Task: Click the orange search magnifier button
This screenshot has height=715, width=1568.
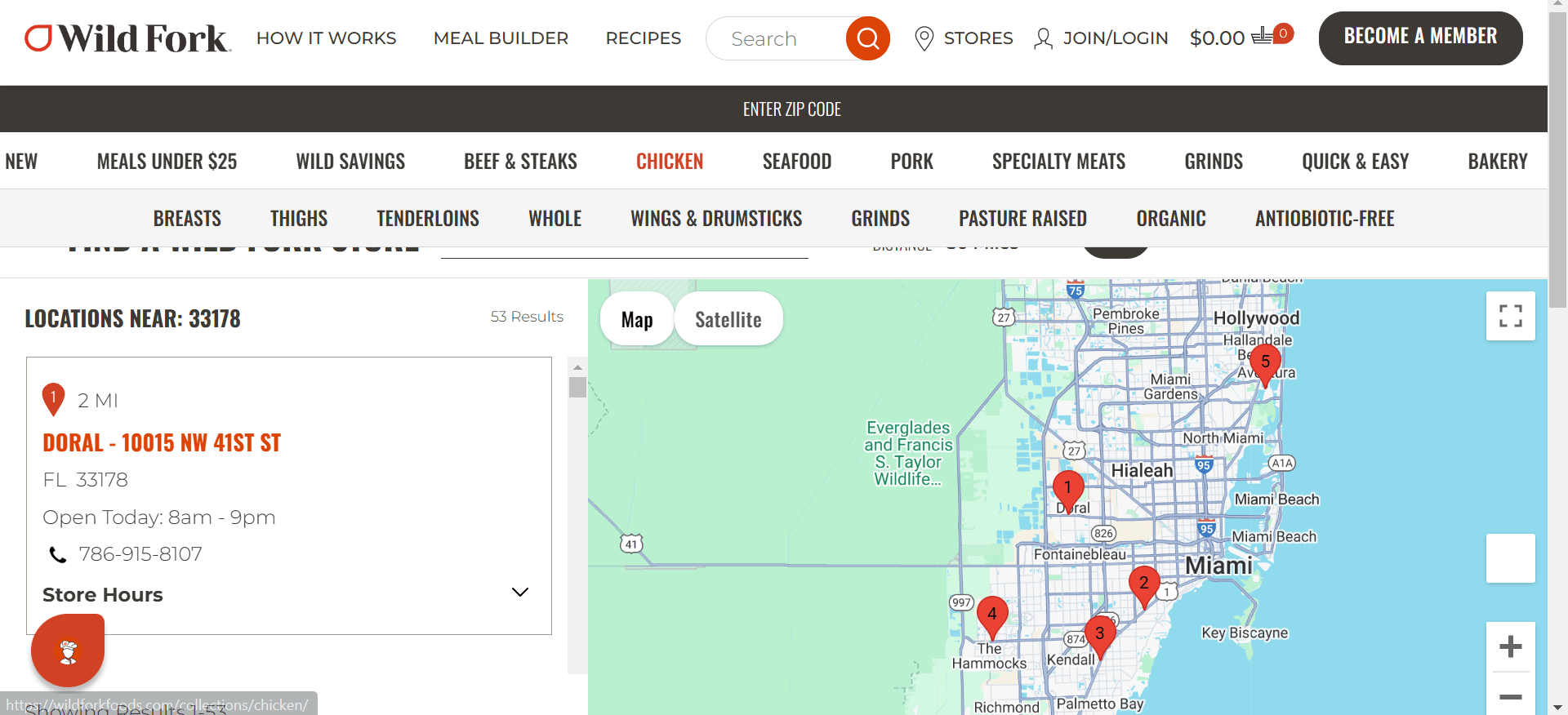Action: 867,38
